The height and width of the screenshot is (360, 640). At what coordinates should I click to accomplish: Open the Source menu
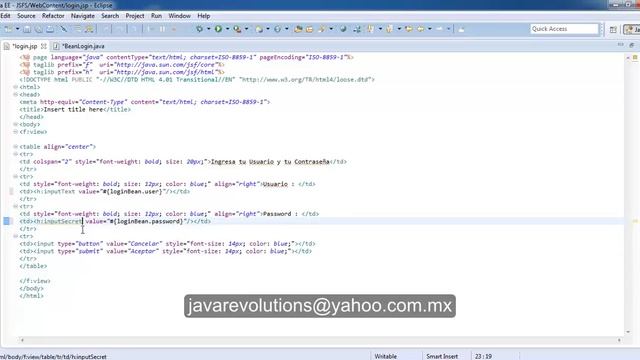(x=26, y=16)
